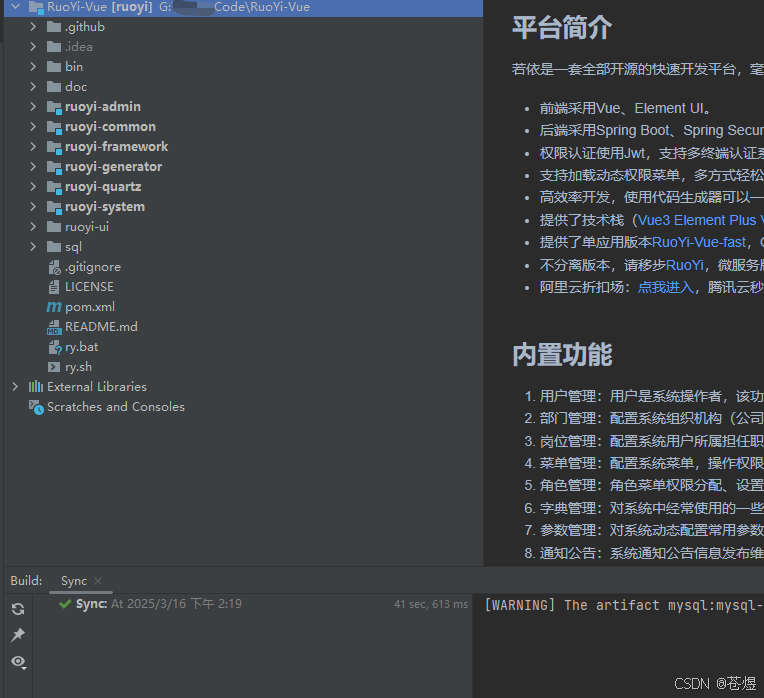This screenshot has width=764, height=698.
Task: Click the README.md markdown icon
Action: (x=54, y=327)
